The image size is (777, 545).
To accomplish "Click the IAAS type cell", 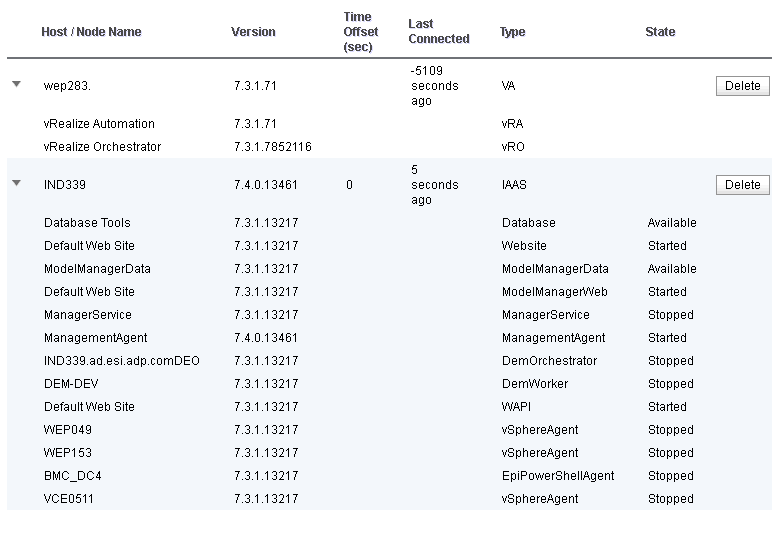I will pos(514,185).
